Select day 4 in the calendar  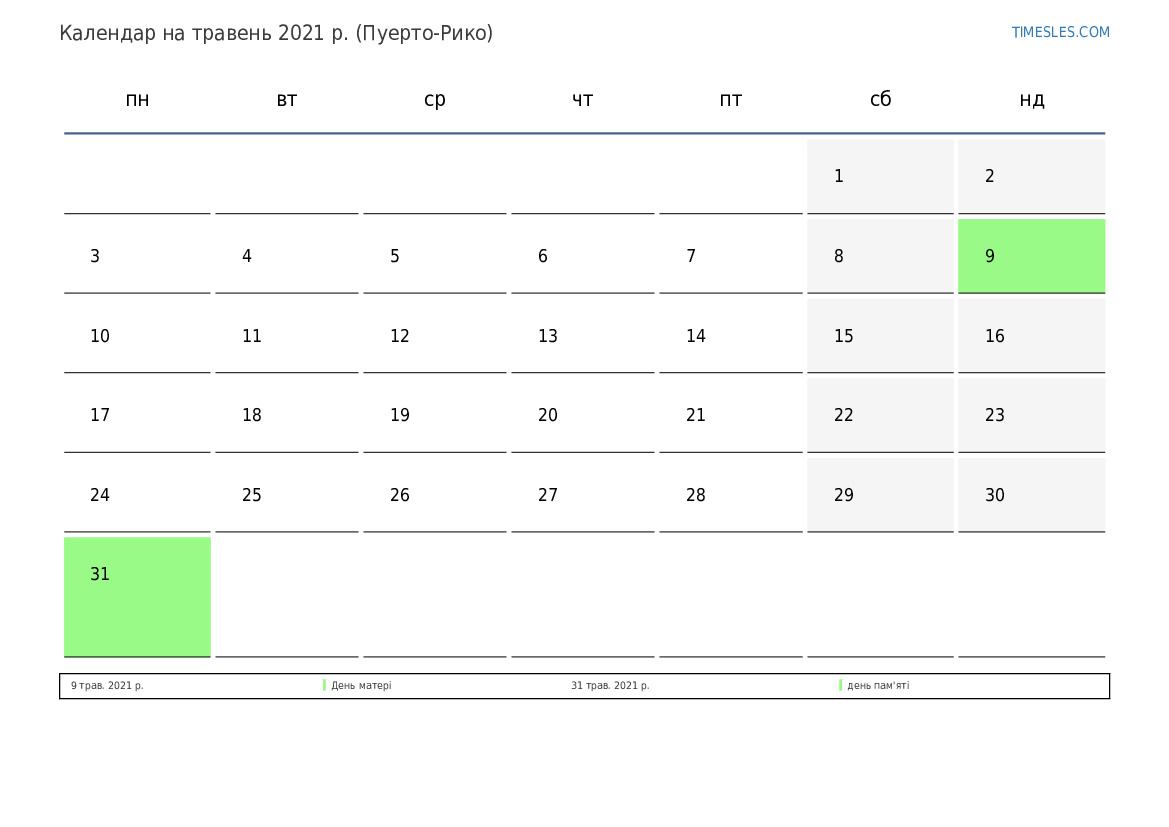tap(287, 256)
